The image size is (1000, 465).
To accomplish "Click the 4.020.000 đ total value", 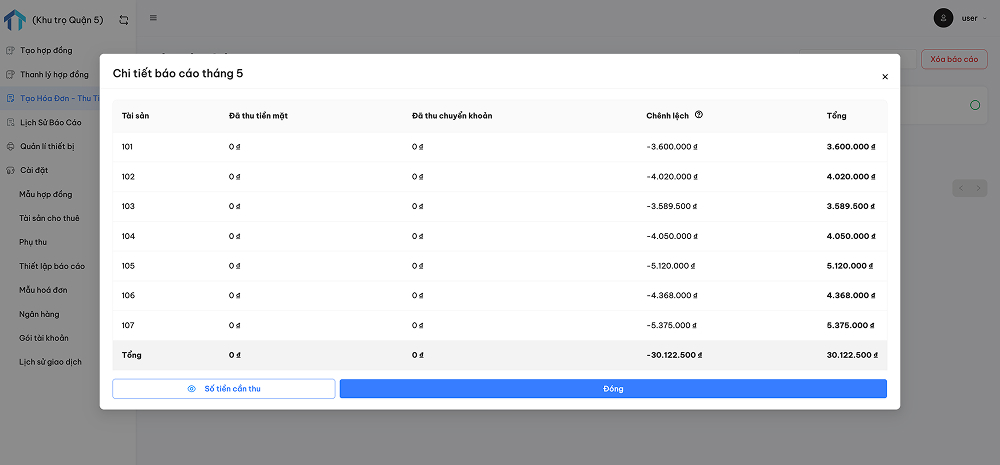I will [x=851, y=177].
